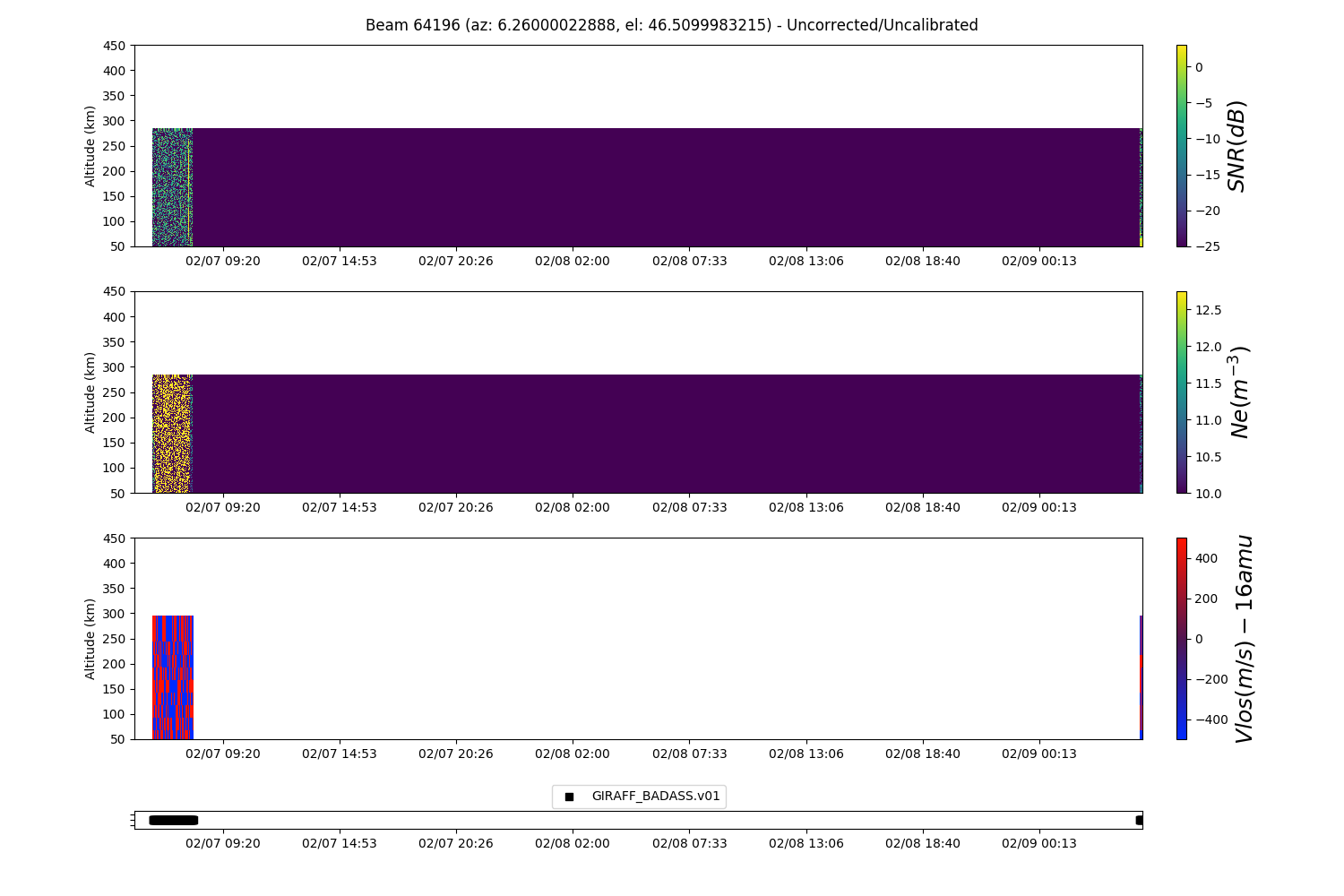Click 02/09 00:13 tick under bottom timeline
This screenshot has width=1344, height=896.
tap(1039, 843)
